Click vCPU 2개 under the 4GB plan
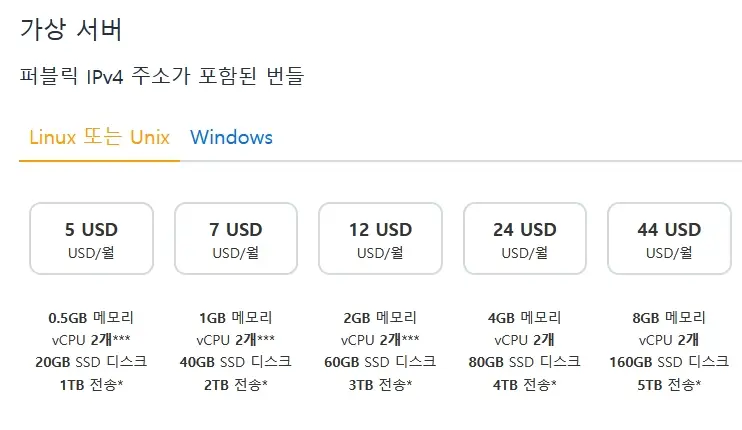This screenshot has height=430, width=742. [x=525, y=340]
